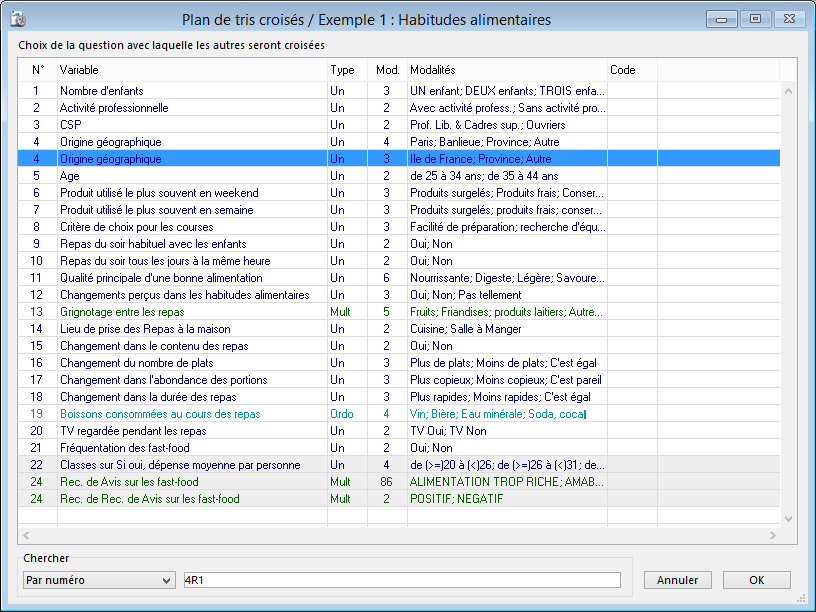Minimize the dialog window
The height and width of the screenshot is (612, 816).
pyautogui.click(x=721, y=19)
